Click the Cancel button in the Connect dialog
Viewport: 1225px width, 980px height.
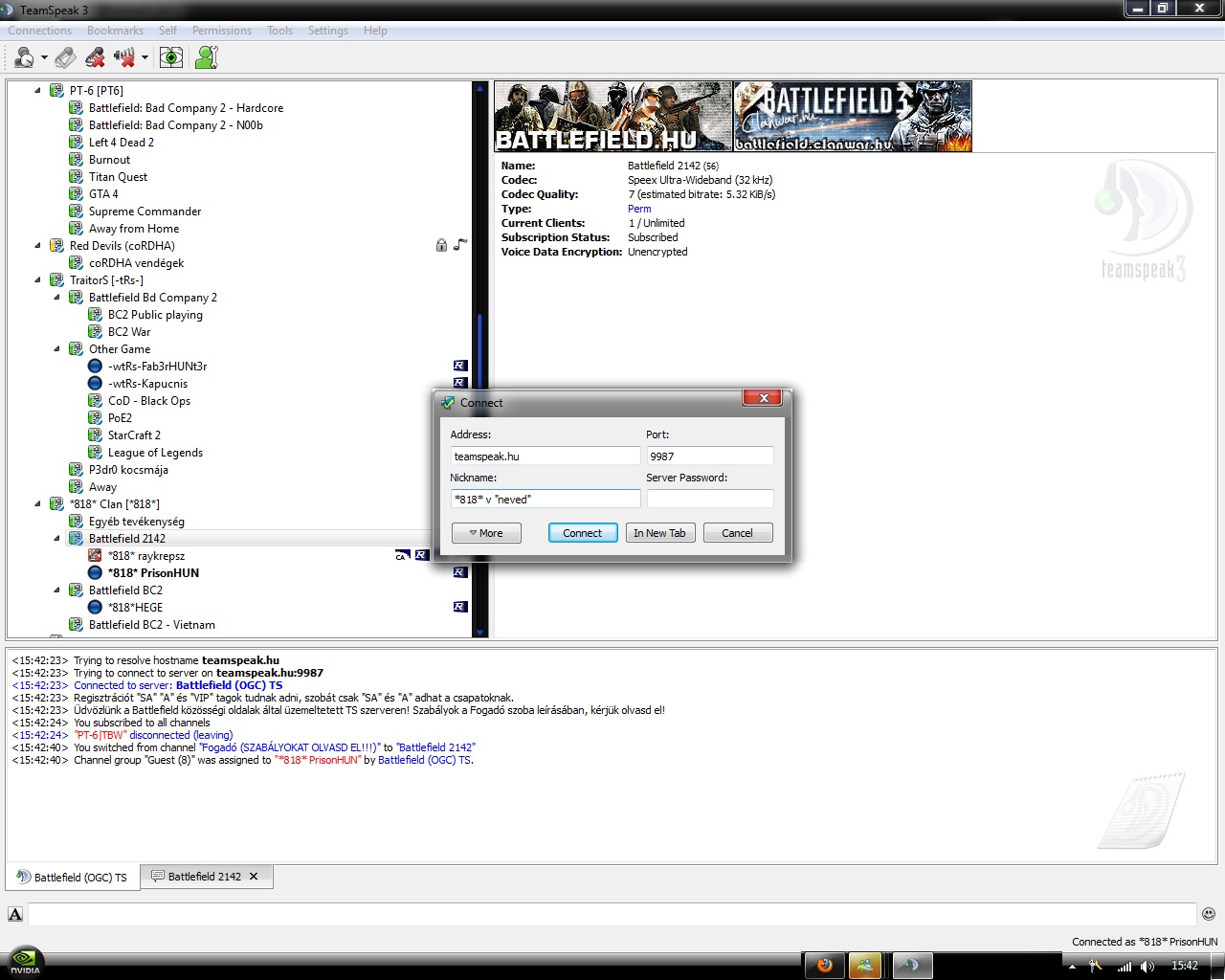(738, 533)
